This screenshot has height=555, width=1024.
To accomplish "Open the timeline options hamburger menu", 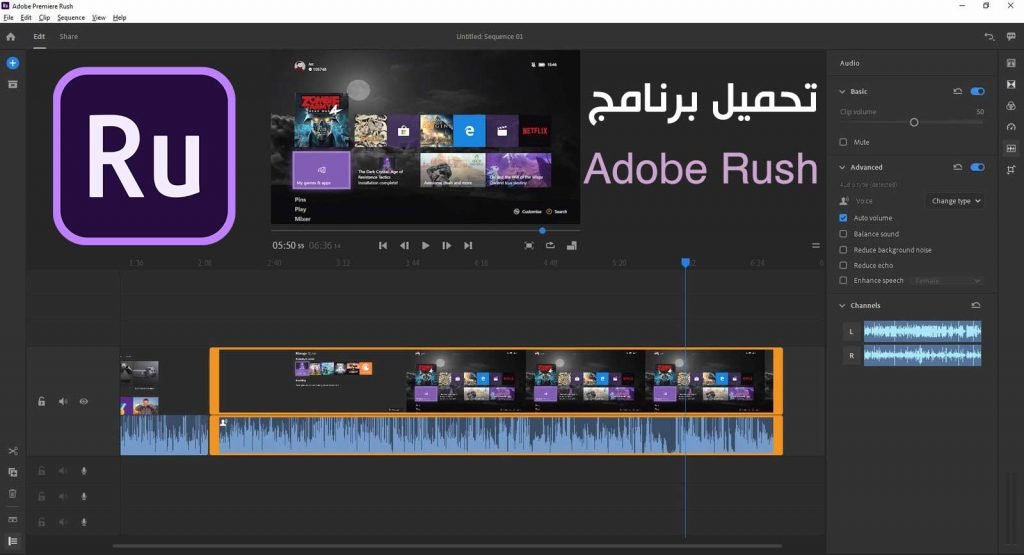I will pyautogui.click(x=816, y=246).
